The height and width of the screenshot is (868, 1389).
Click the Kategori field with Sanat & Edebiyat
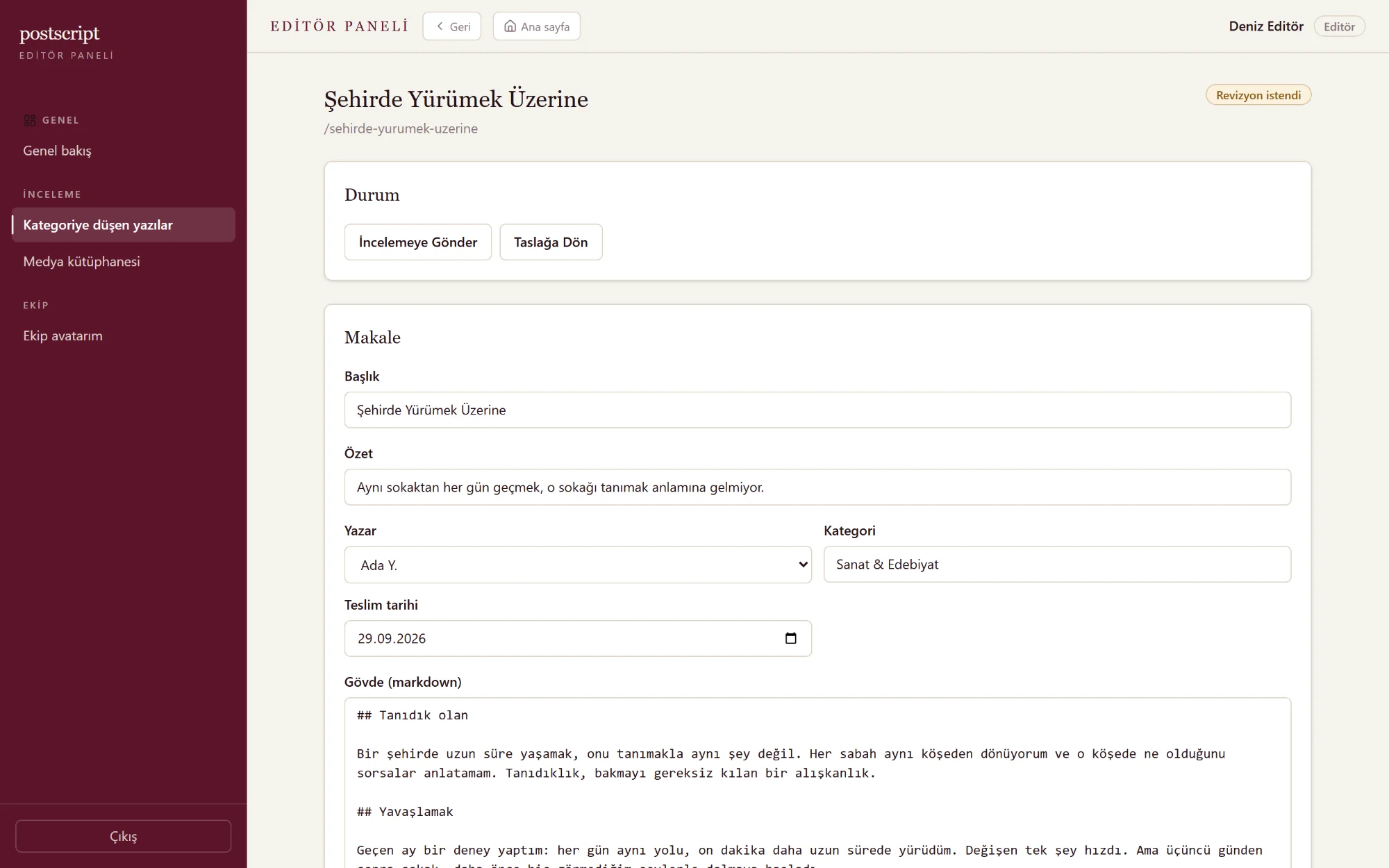coord(1057,565)
